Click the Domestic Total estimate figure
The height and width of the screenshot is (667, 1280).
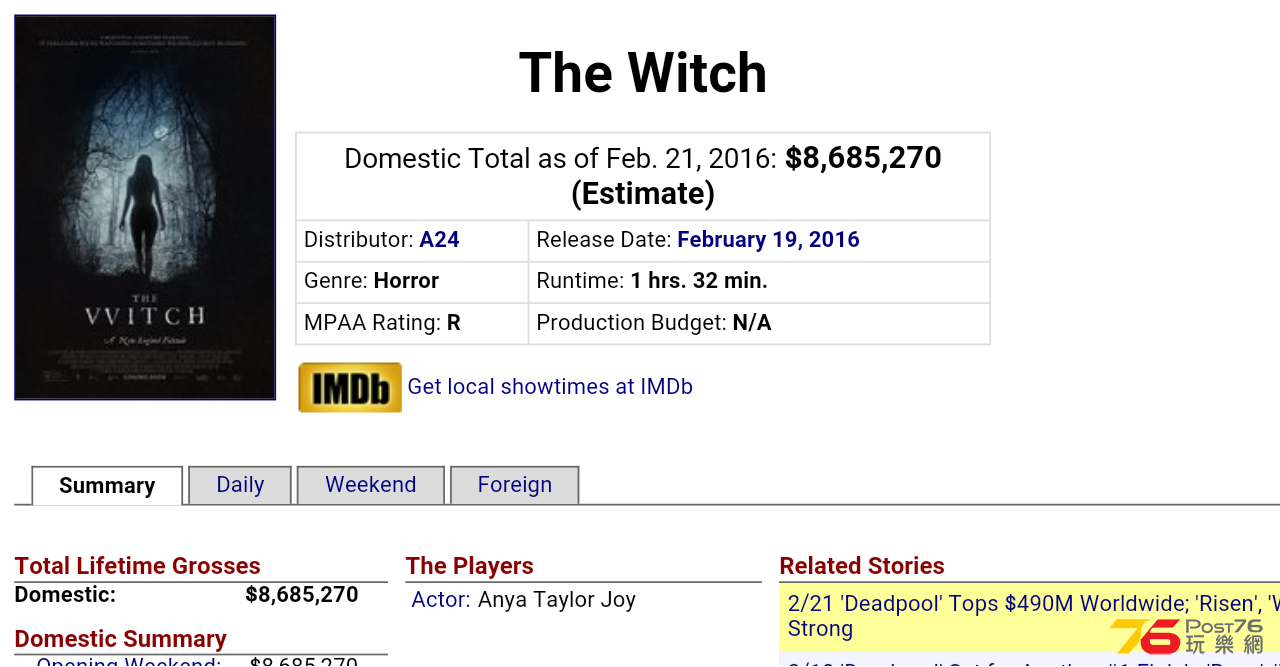point(863,158)
